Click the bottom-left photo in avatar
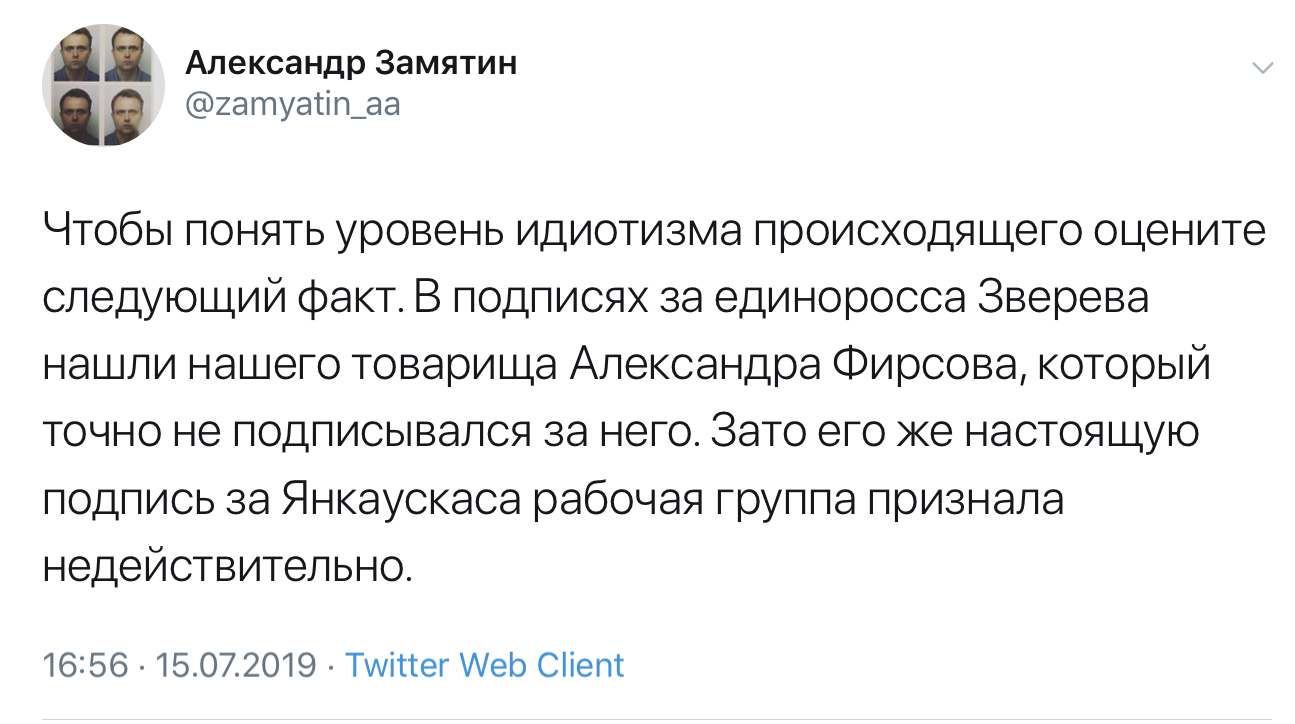 click(x=76, y=112)
